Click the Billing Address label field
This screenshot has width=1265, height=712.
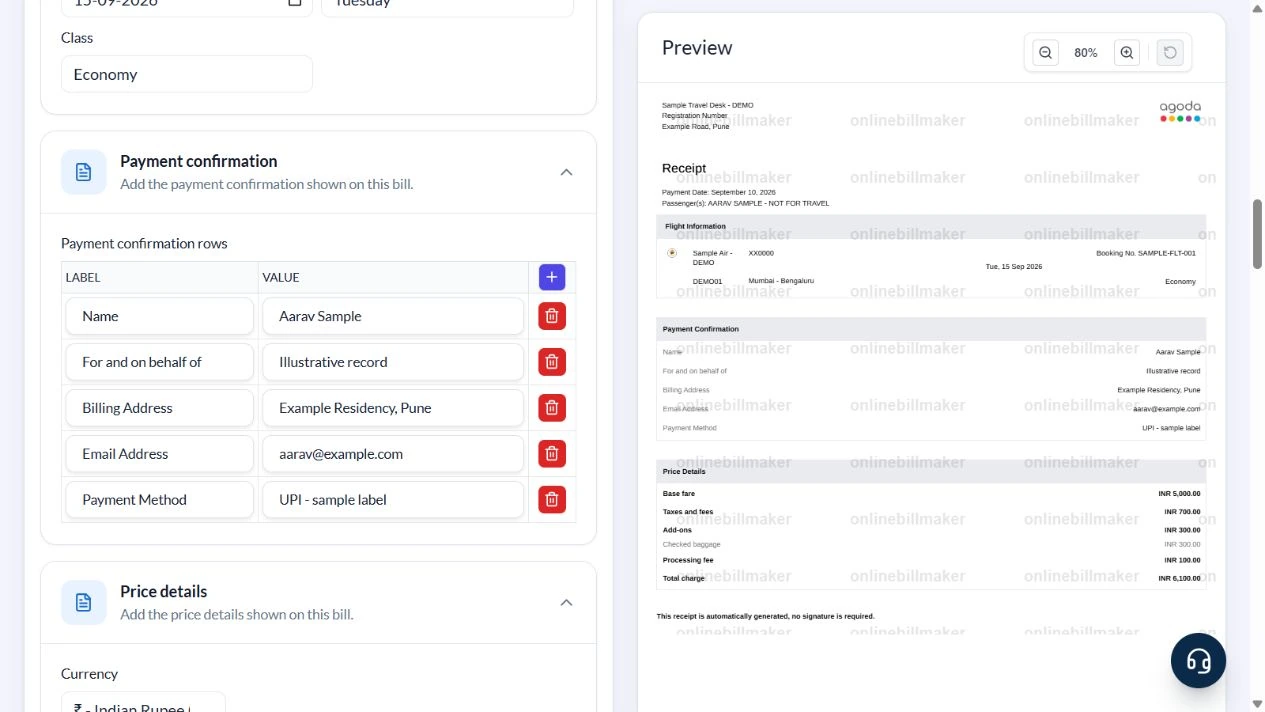click(x=160, y=408)
